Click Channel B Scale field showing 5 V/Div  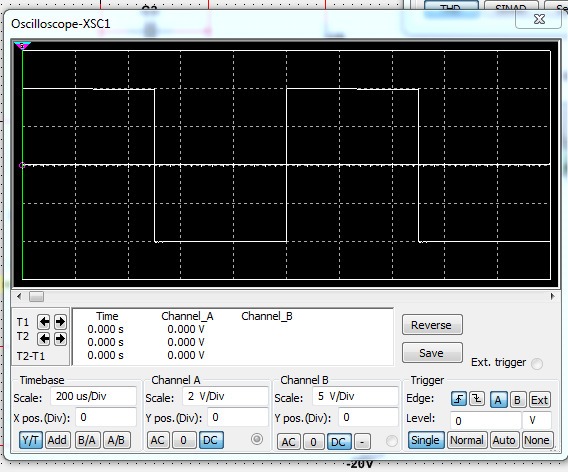pyautogui.click(x=355, y=396)
